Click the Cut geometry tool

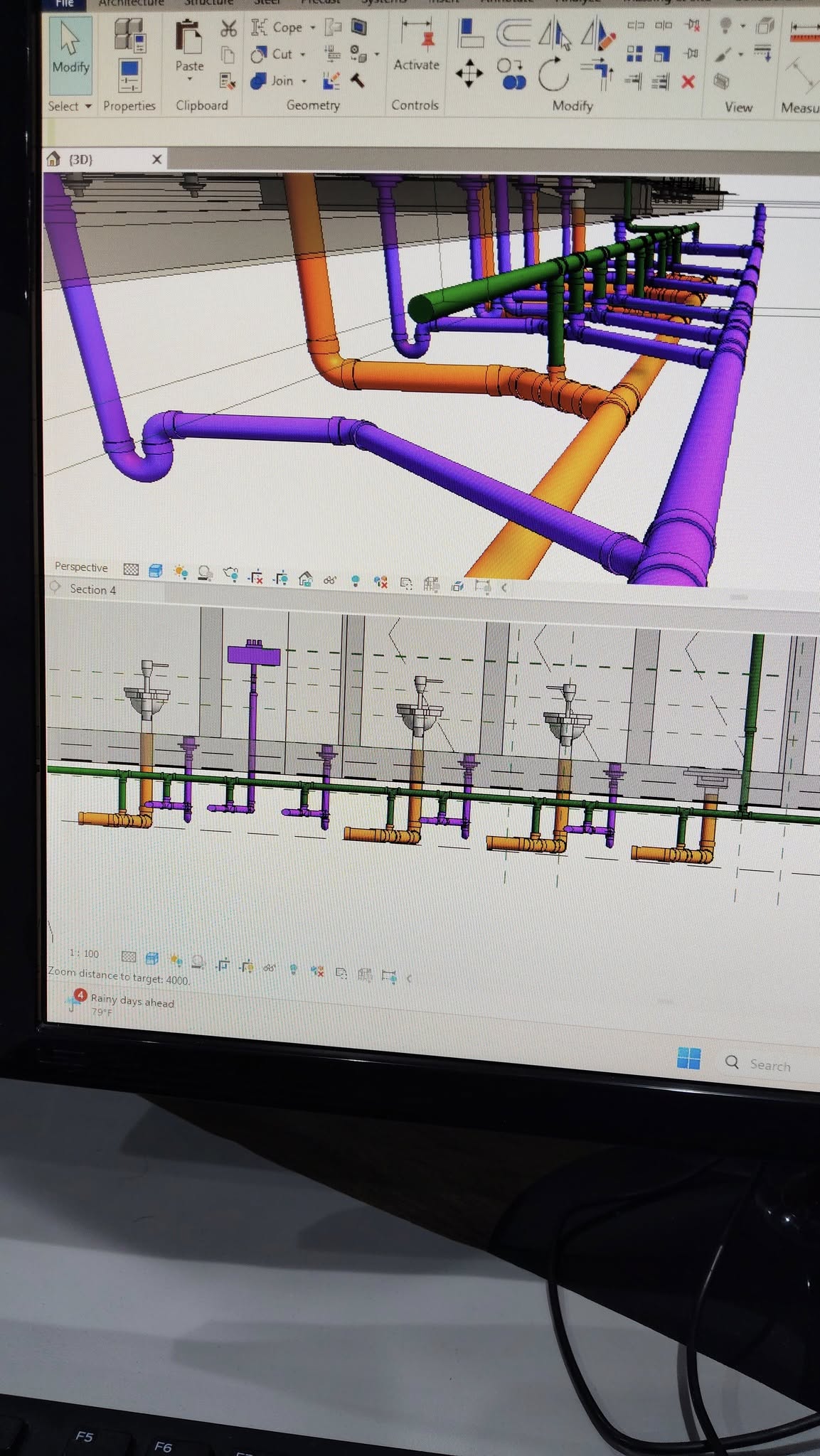[x=273, y=55]
